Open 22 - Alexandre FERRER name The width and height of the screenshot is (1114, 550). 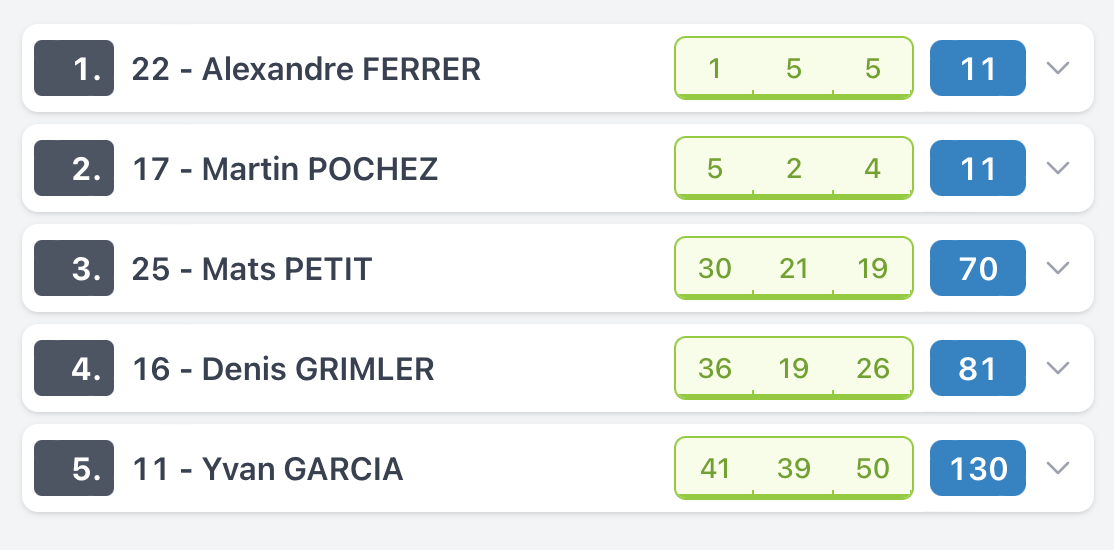pos(306,69)
